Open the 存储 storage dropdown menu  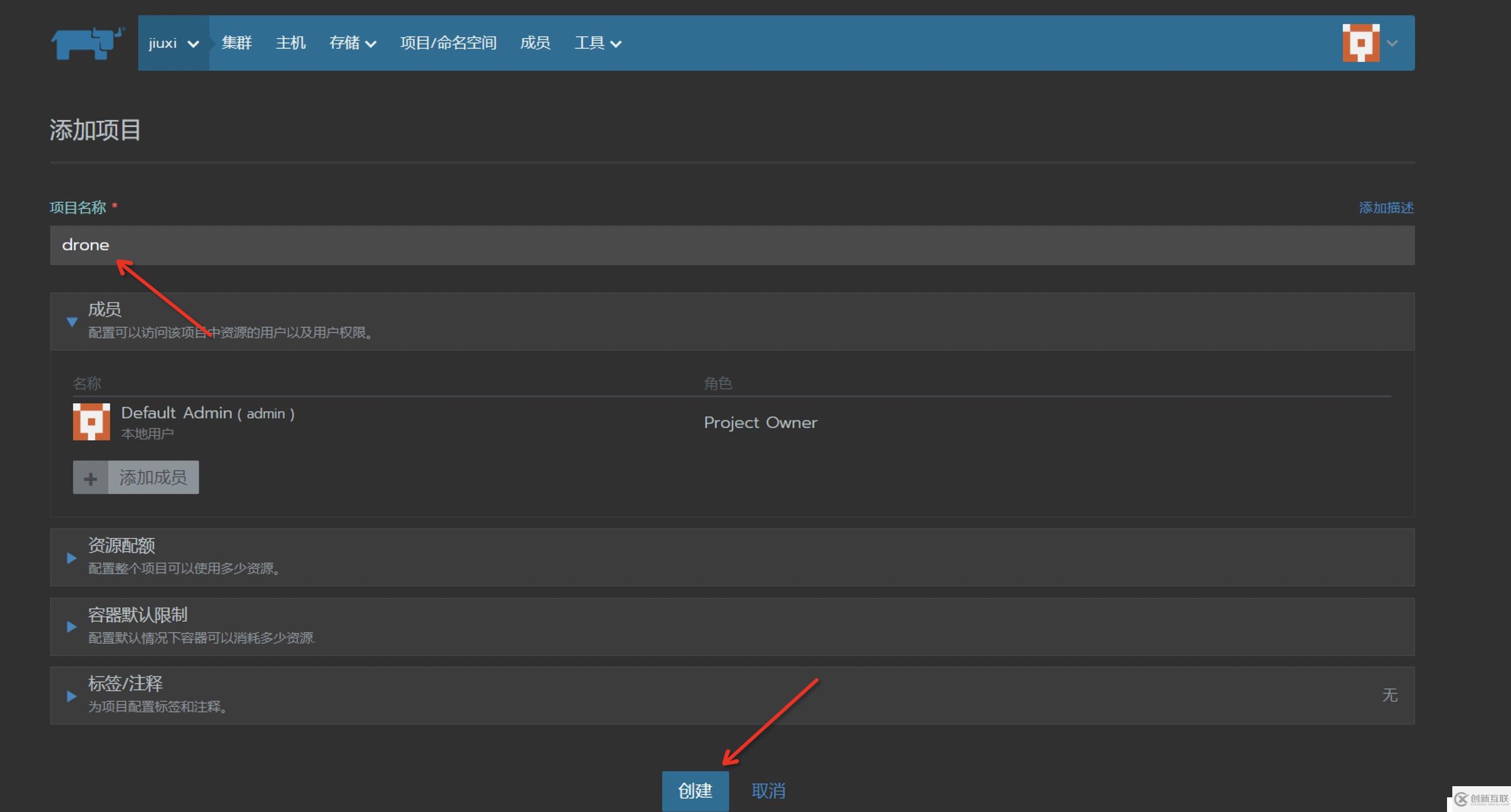coord(353,43)
